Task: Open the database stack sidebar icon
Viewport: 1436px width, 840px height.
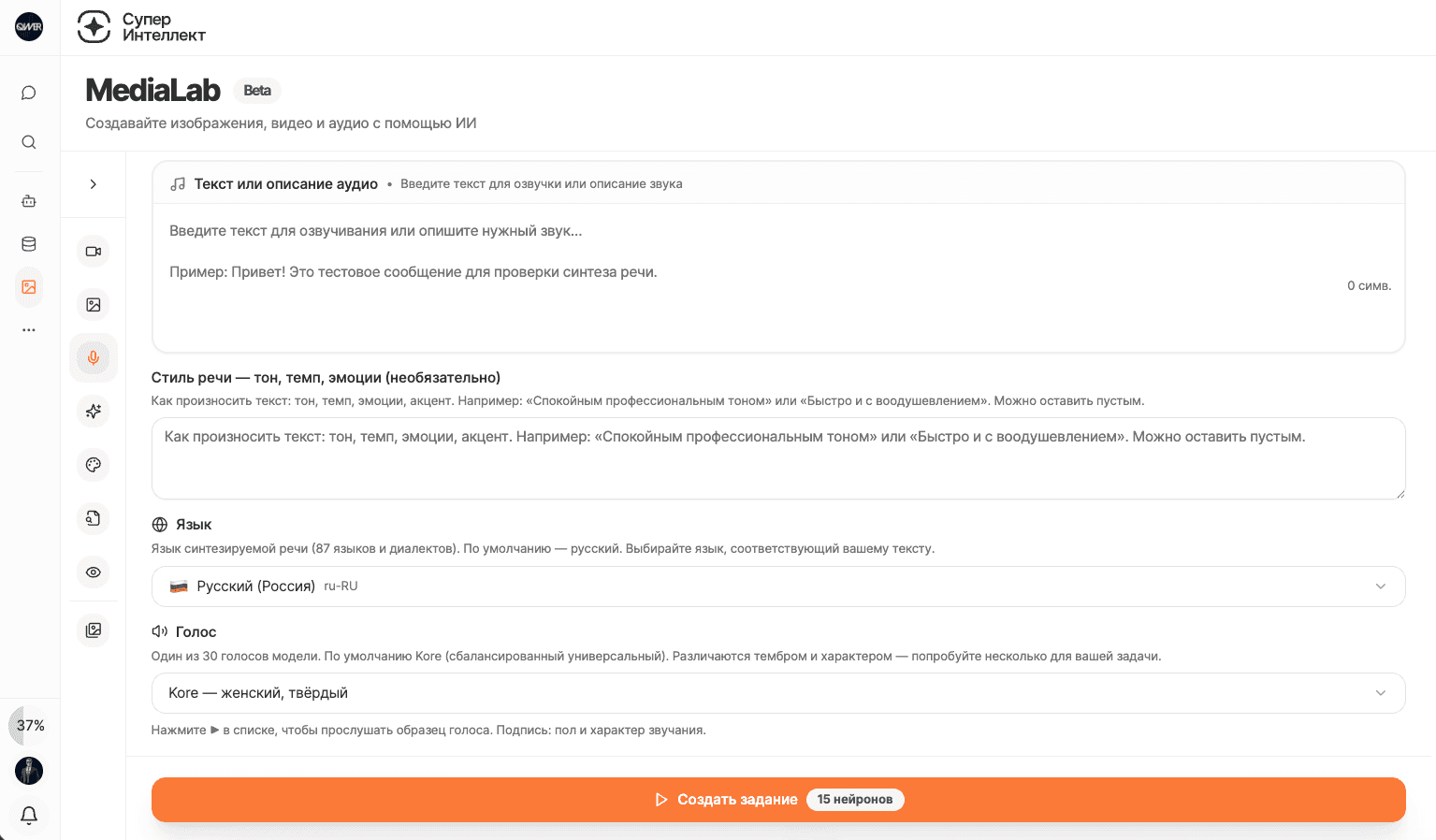Action: 29,244
